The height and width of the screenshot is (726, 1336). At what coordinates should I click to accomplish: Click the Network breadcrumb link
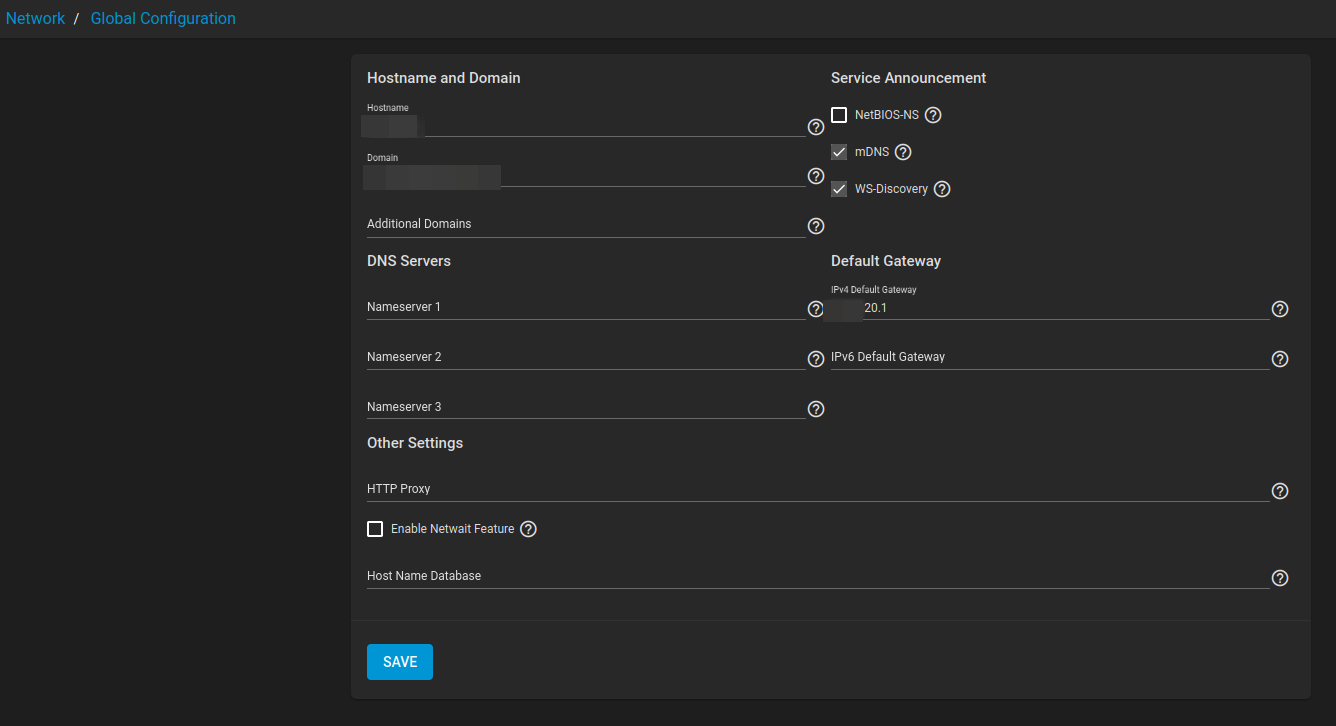35,18
